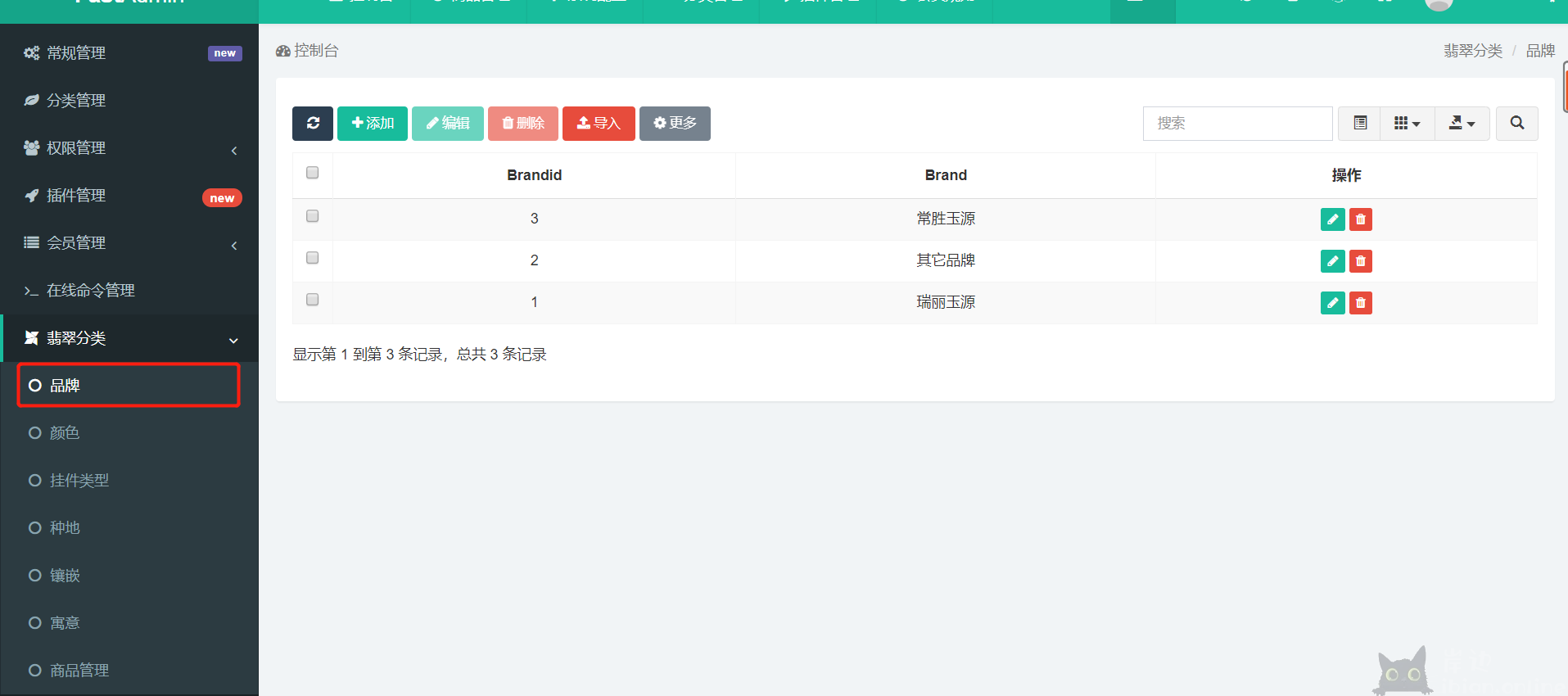Screen dimensions: 1568x696
Task: Open 颜色 in the sidebar menu
Action: [x=65, y=433]
